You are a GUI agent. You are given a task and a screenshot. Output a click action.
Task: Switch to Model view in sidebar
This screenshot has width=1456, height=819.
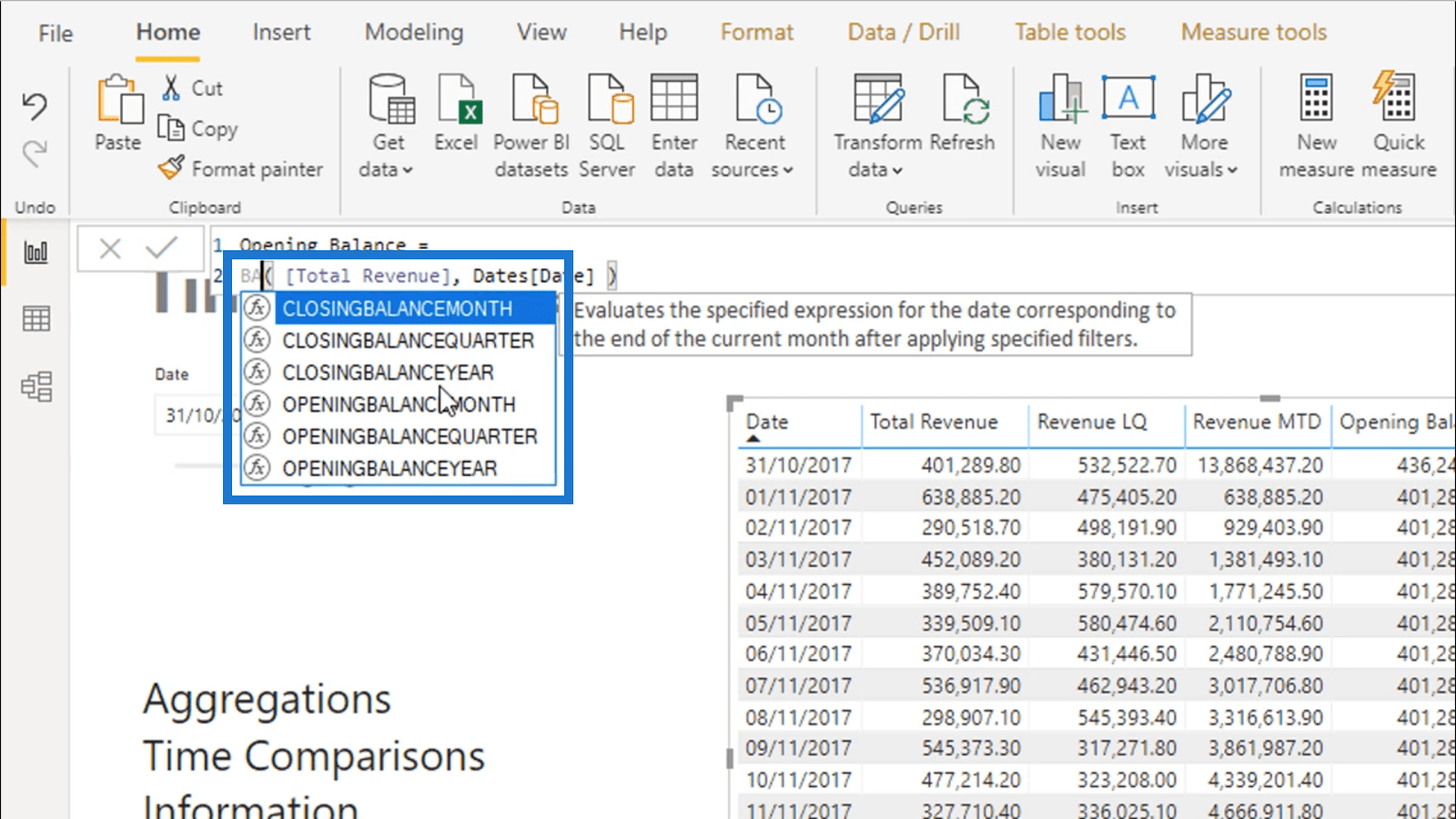[36, 387]
